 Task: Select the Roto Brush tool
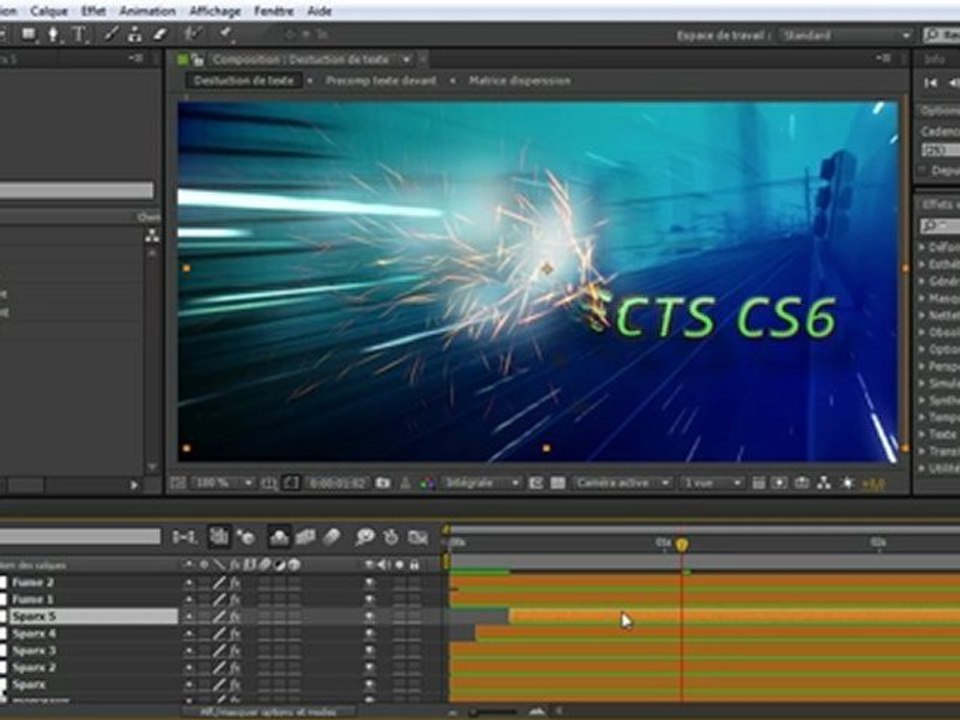(x=194, y=34)
